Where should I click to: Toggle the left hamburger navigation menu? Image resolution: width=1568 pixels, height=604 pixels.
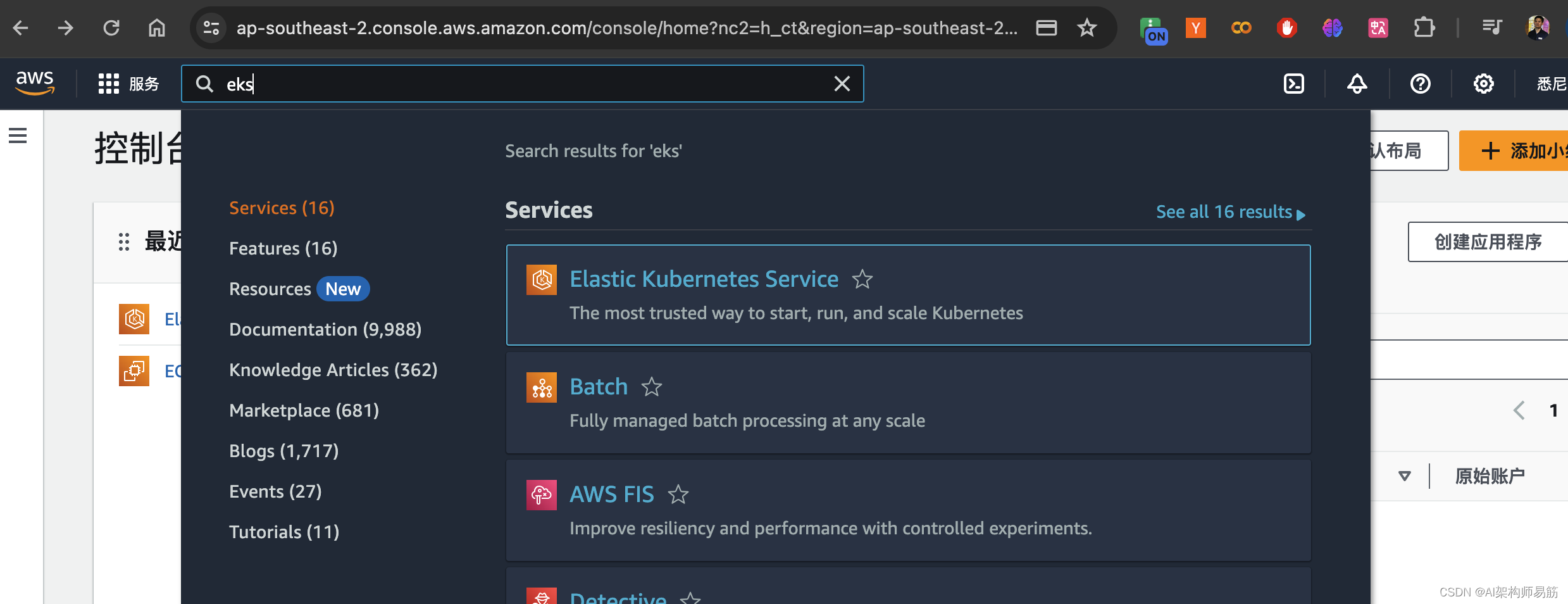point(18,135)
